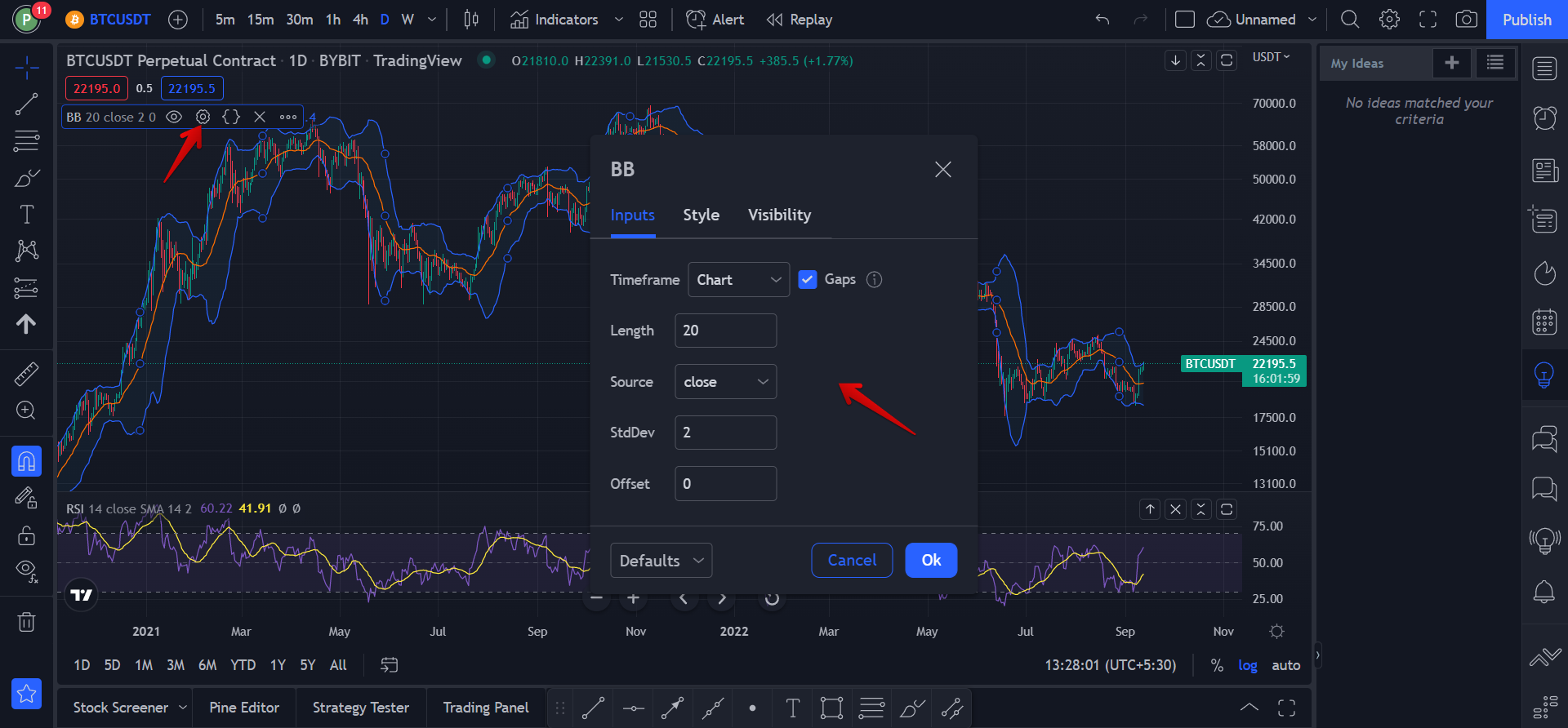Select the 4h timeframe
This screenshot has height=728, width=1568.
coord(360,20)
